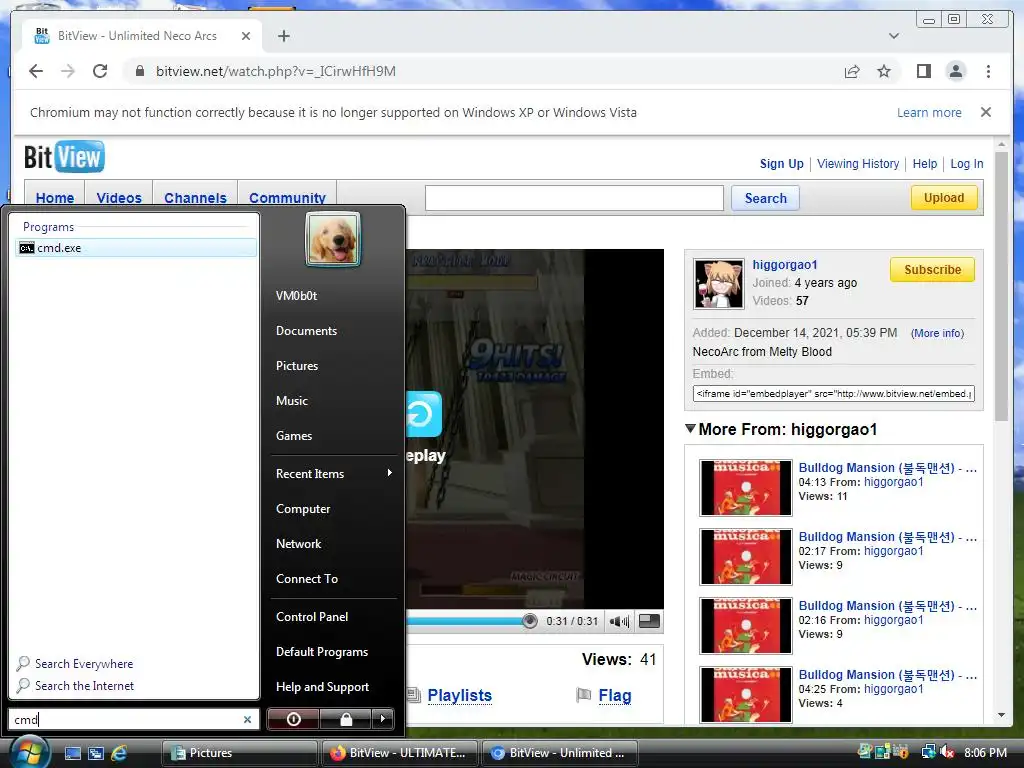Click the BitView search text field

pyautogui.click(x=574, y=198)
